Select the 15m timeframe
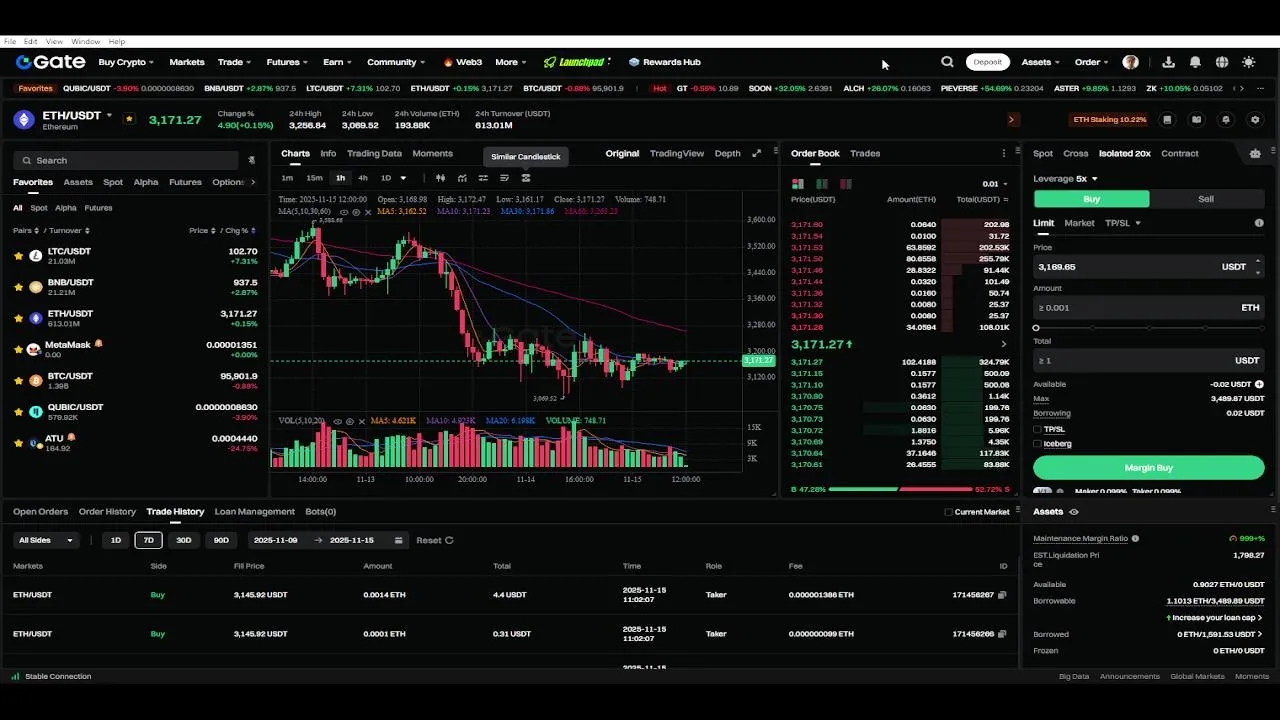1280x720 pixels. (314, 178)
